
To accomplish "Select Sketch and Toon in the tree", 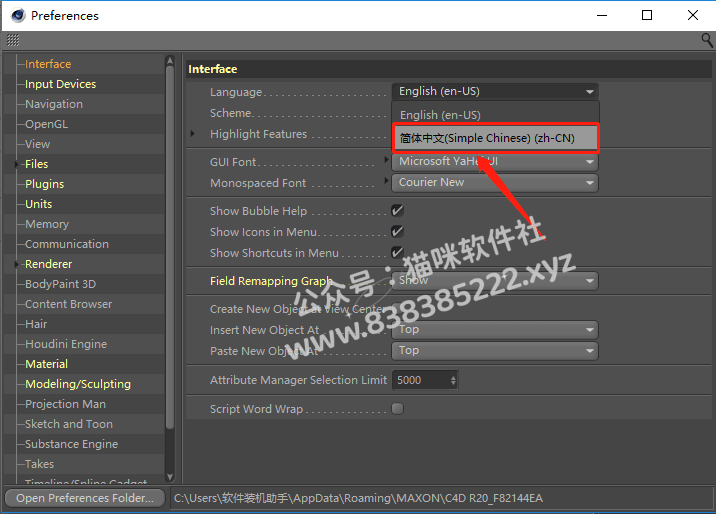I will (x=69, y=424).
